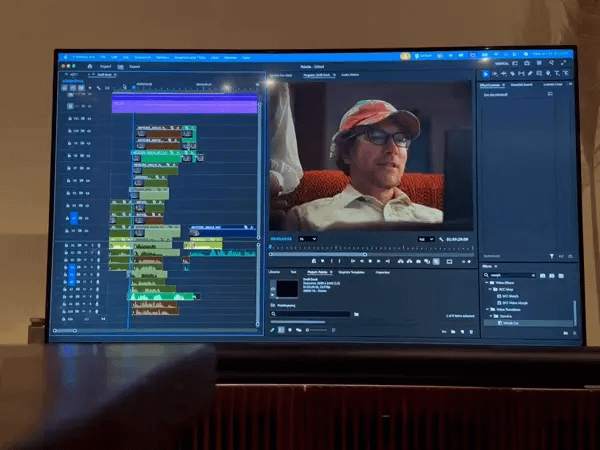The image size is (600, 450).
Task: Open the Audio Meters tab
Action: coord(350,75)
